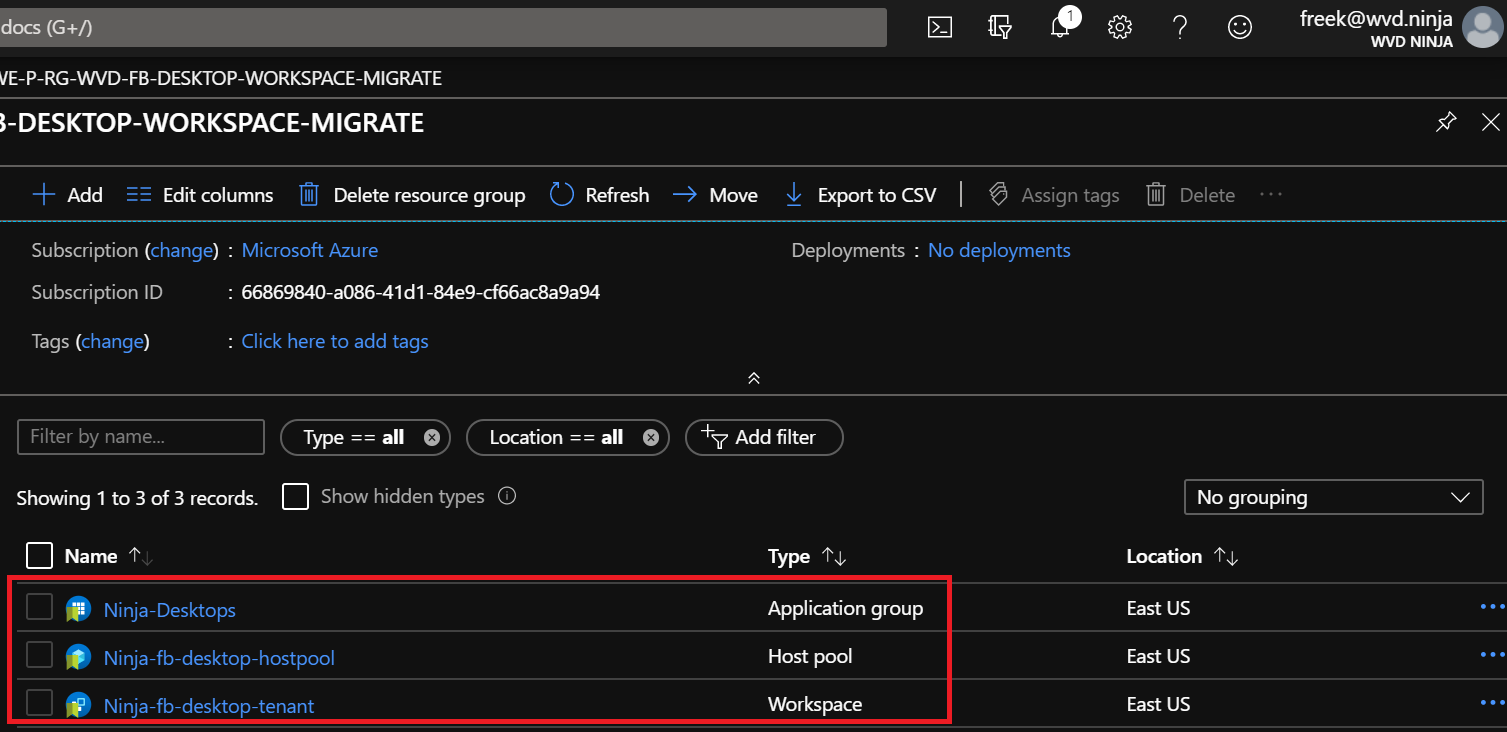
Task: Open the notifications bell
Action: pos(1061,27)
